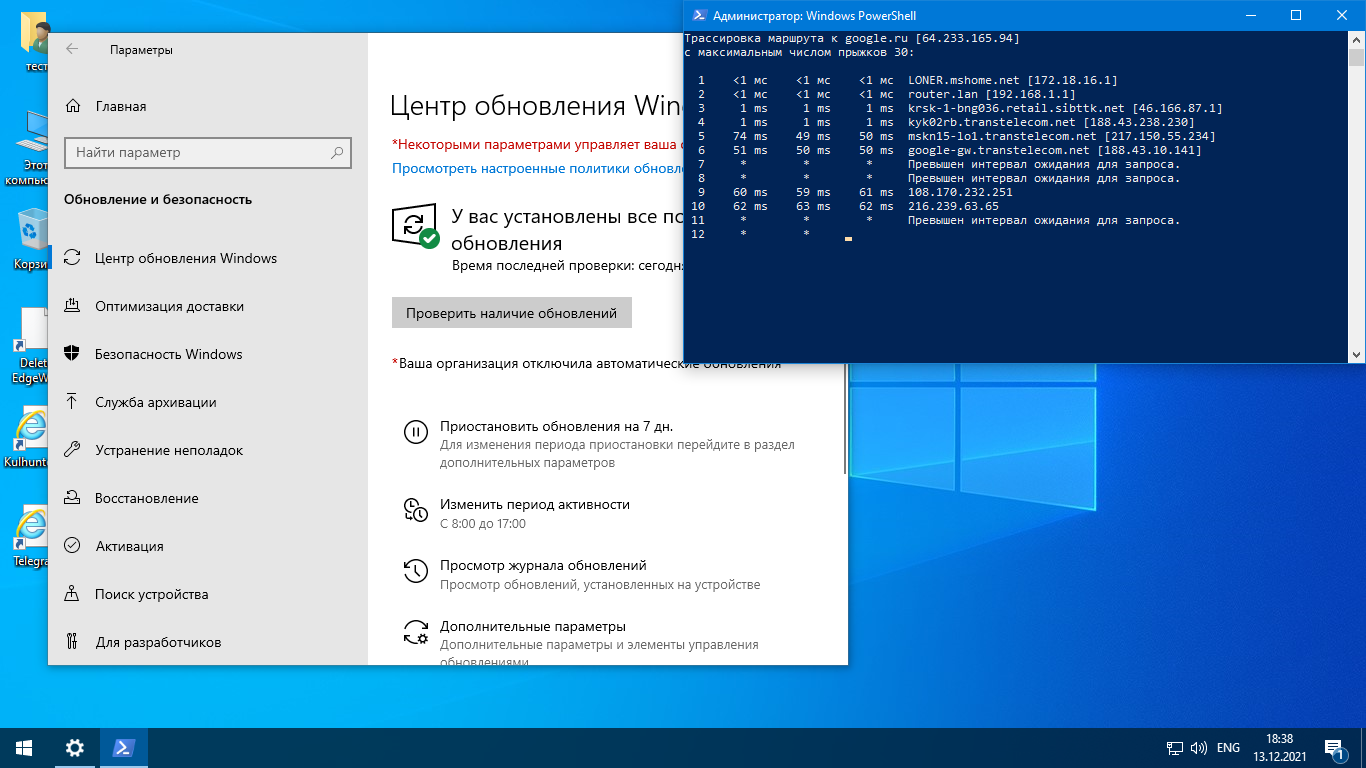The width and height of the screenshot is (1366, 768).
Task: Open the Windows Start menu
Action: (x=24, y=747)
